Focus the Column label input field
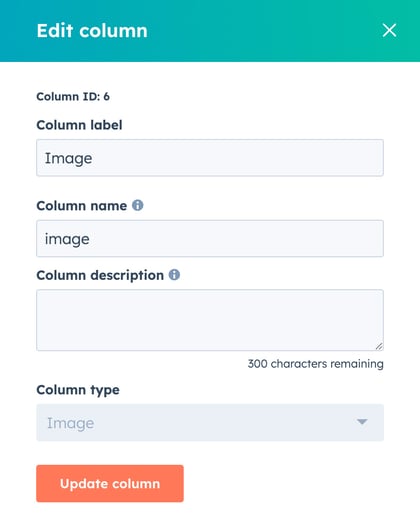The height and width of the screenshot is (523, 420). coord(210,158)
